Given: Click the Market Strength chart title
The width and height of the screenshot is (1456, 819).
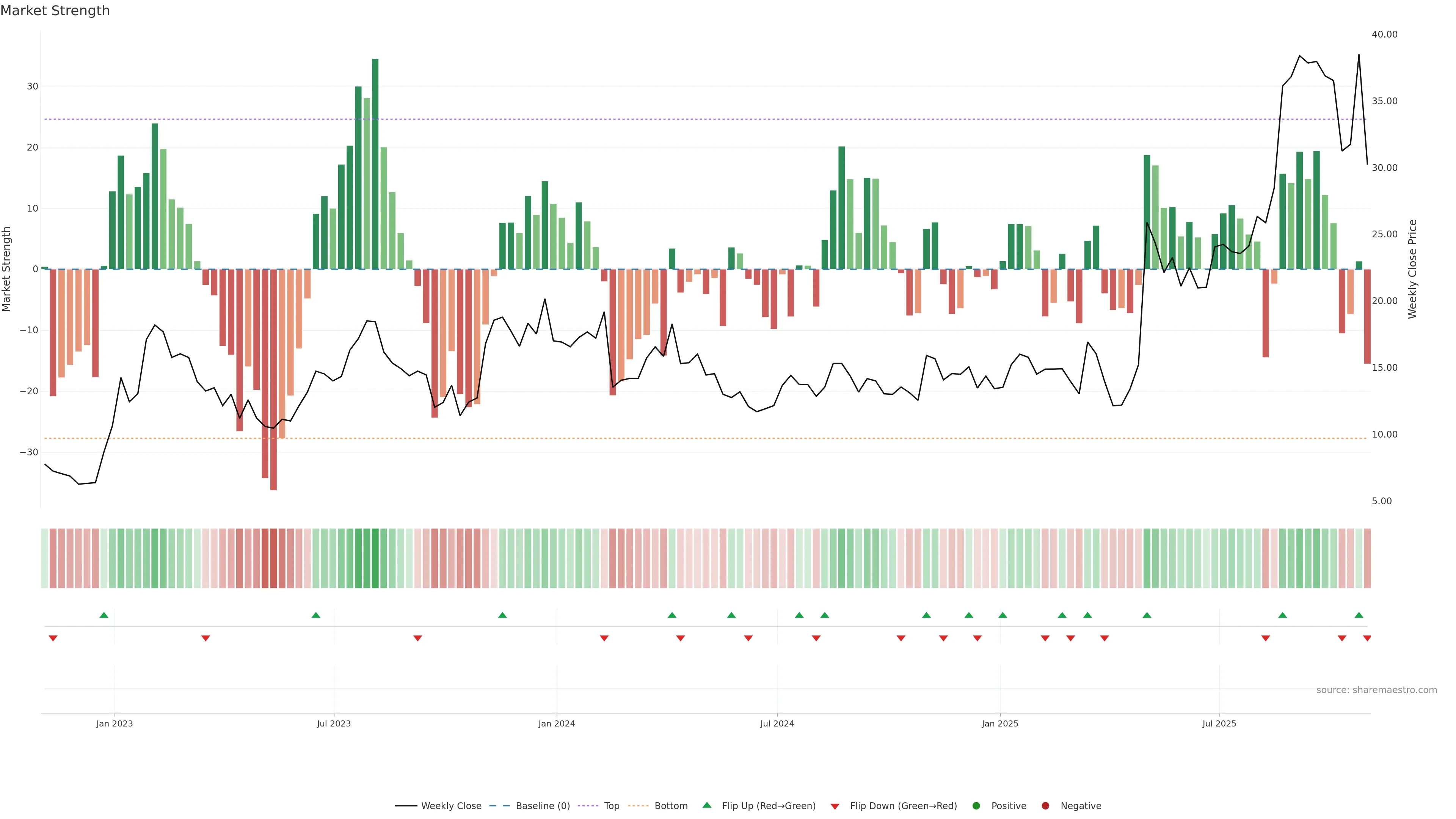Looking at the screenshot, I should point(55,11).
